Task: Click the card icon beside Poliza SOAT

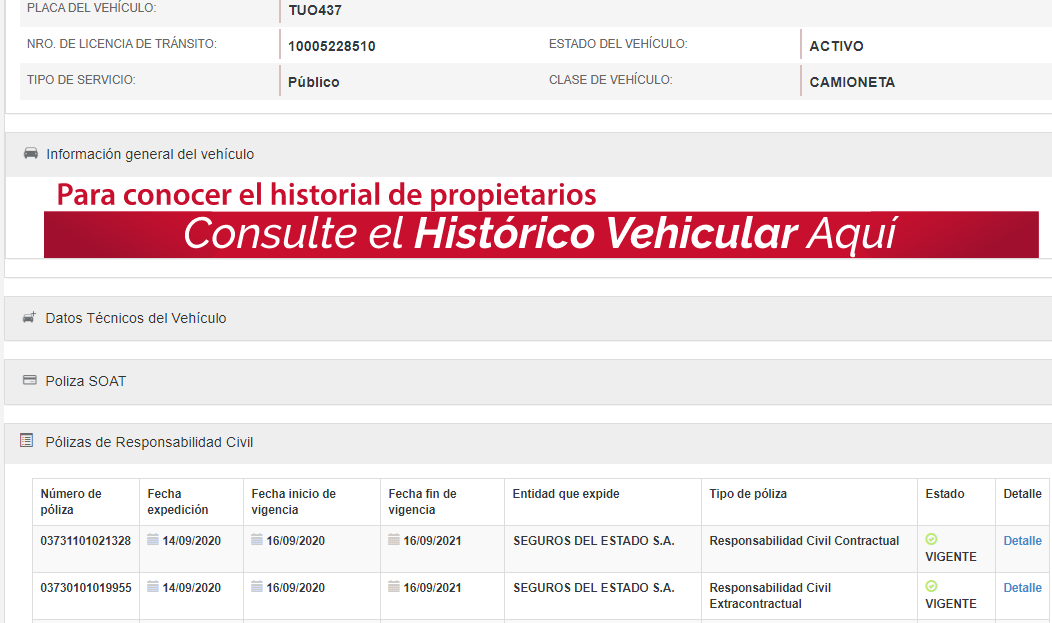Action: tap(29, 381)
